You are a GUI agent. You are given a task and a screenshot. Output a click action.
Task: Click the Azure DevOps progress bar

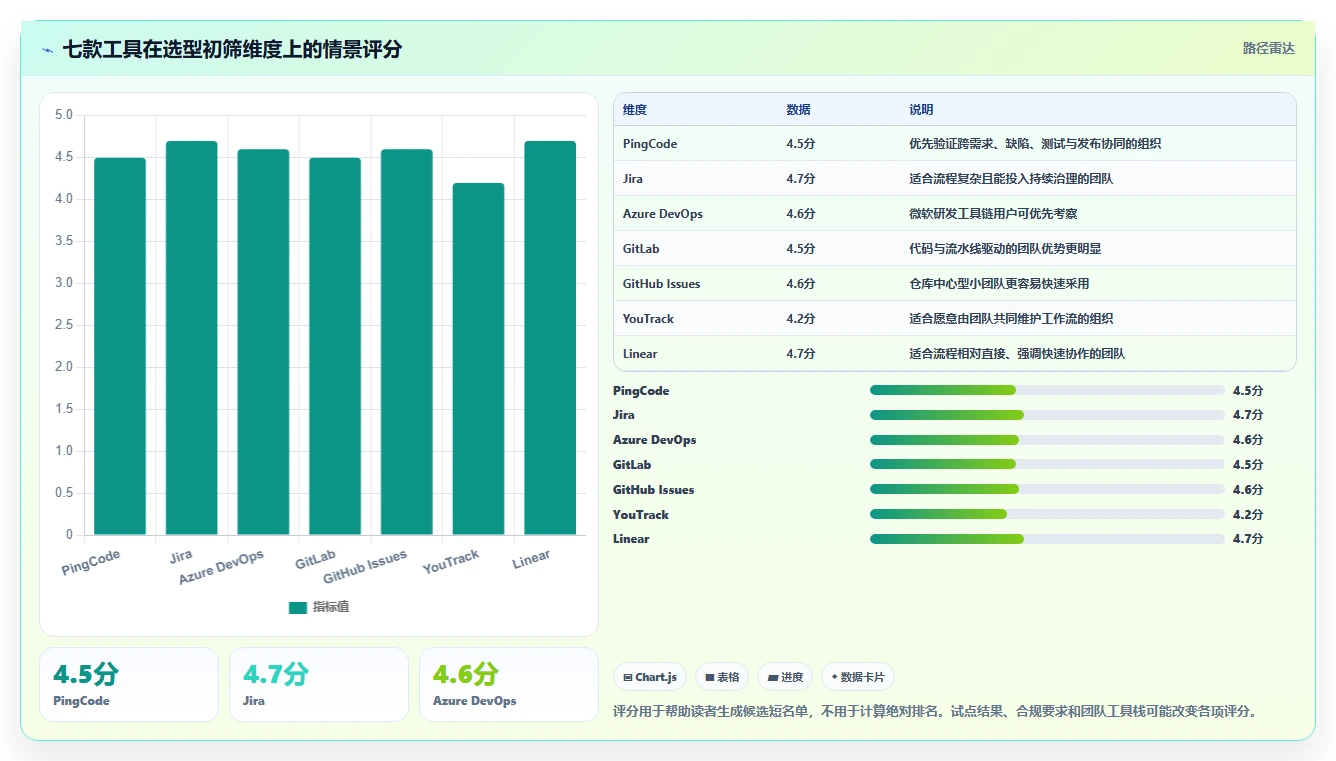tap(1047, 440)
